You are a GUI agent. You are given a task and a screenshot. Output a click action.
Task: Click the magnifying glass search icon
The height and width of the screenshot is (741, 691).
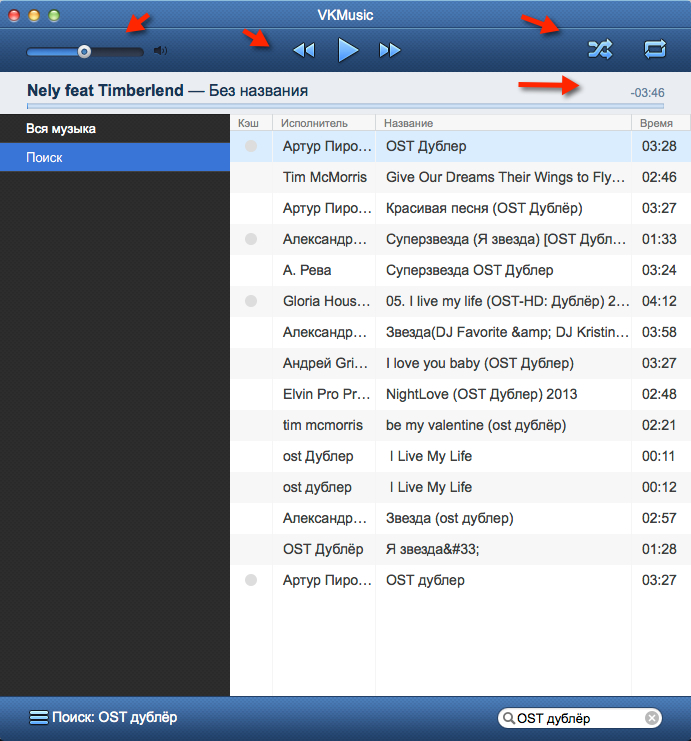pos(509,718)
